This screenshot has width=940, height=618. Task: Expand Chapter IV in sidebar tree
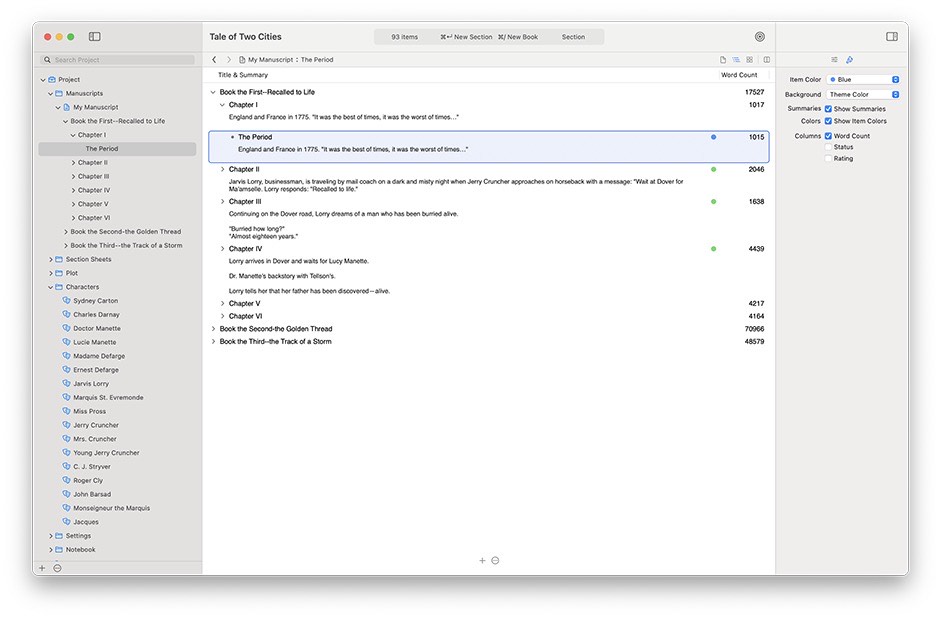click(73, 190)
